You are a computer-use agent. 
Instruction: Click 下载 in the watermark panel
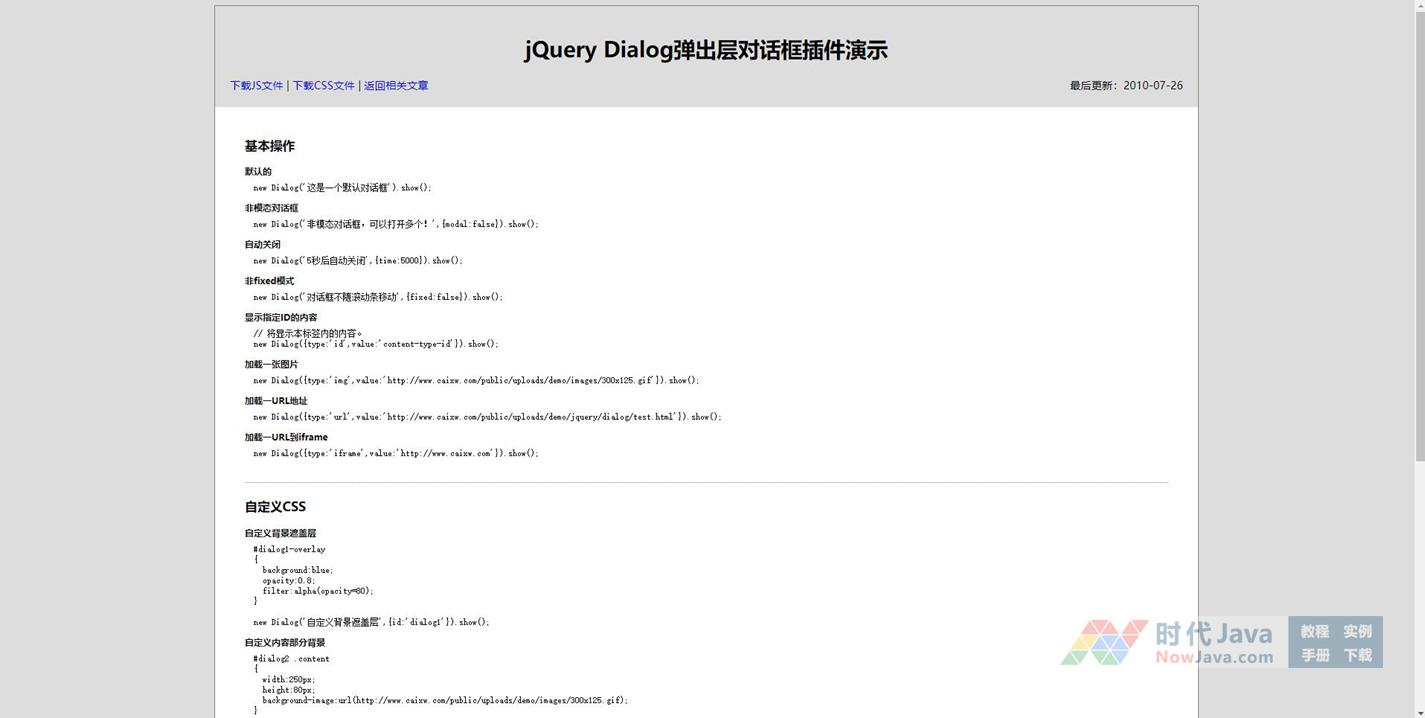(x=1357, y=656)
